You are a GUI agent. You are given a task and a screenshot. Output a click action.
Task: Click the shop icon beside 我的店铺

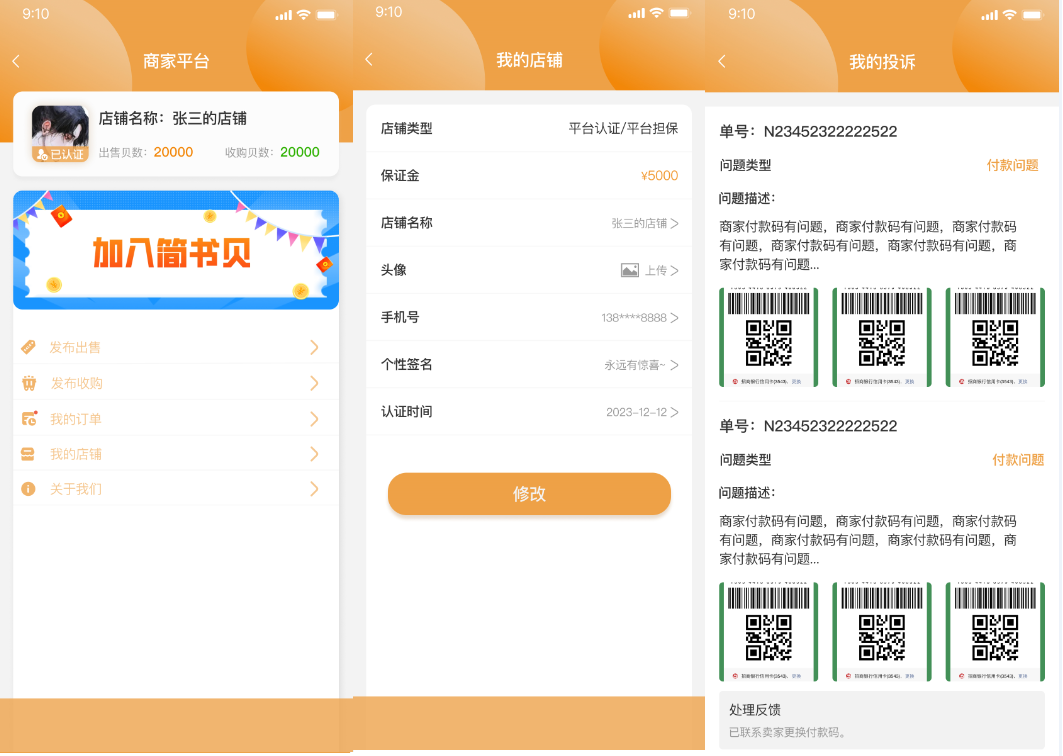[x=28, y=454]
